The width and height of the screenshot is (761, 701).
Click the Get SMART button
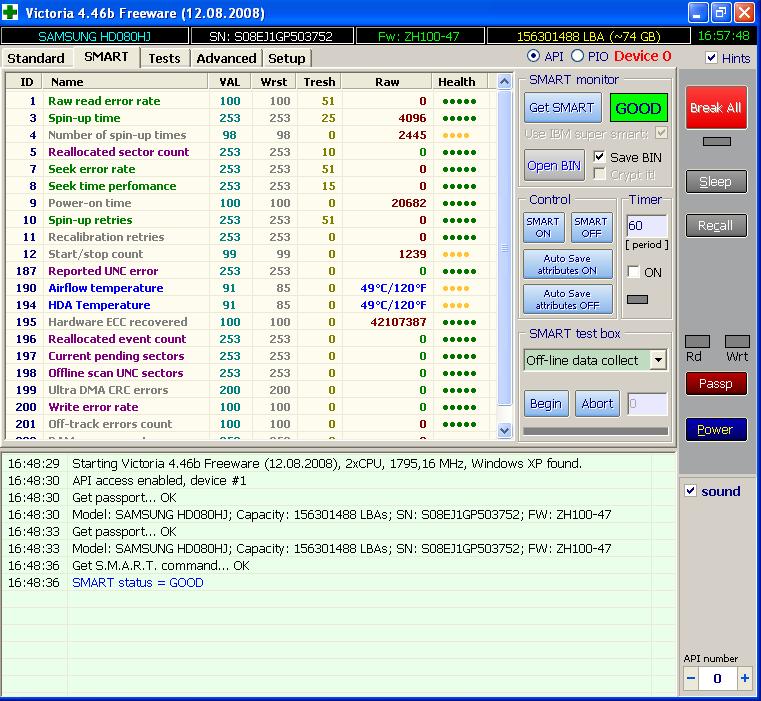[562, 108]
